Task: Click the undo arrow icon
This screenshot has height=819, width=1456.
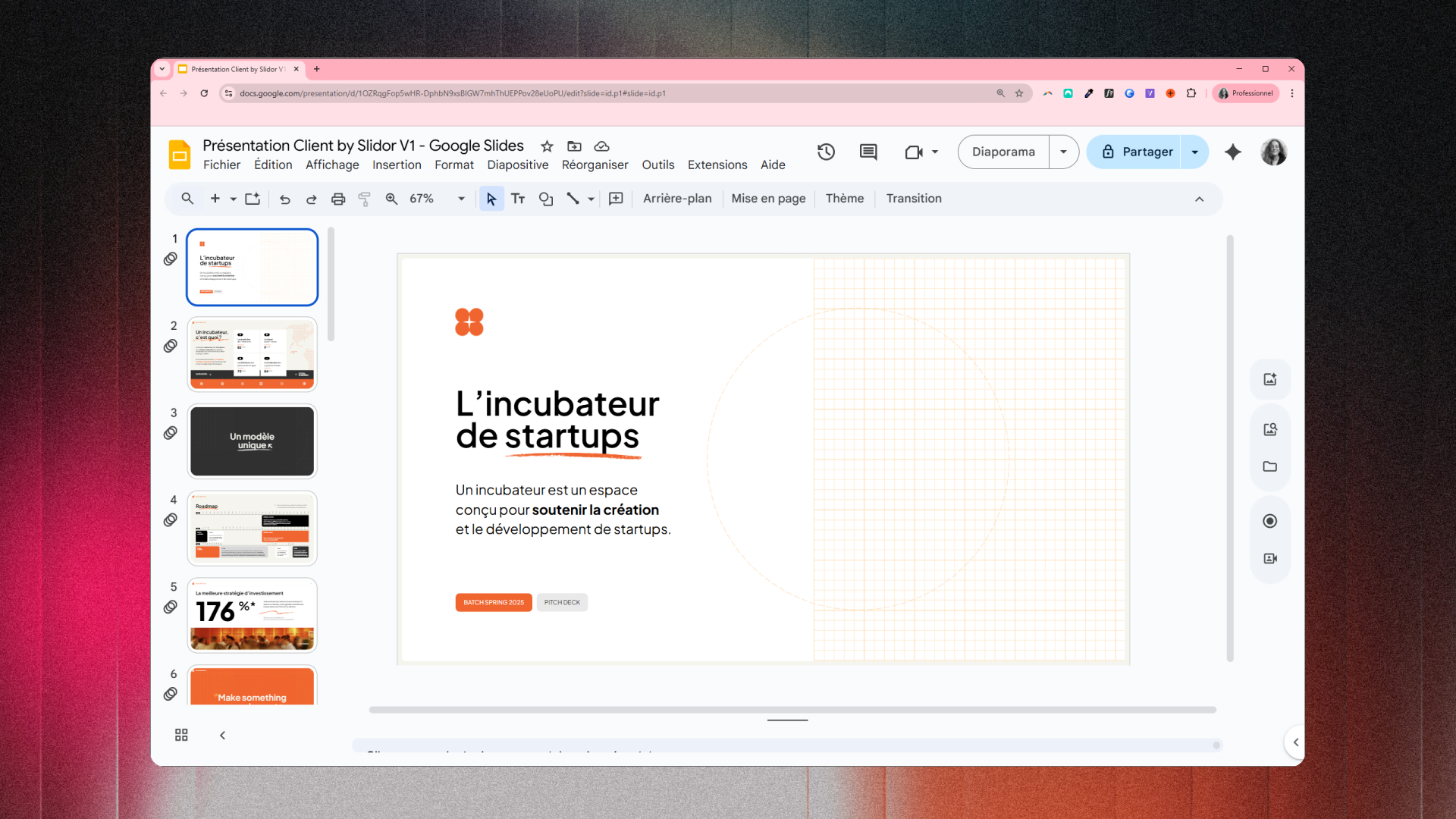Action: tap(284, 199)
